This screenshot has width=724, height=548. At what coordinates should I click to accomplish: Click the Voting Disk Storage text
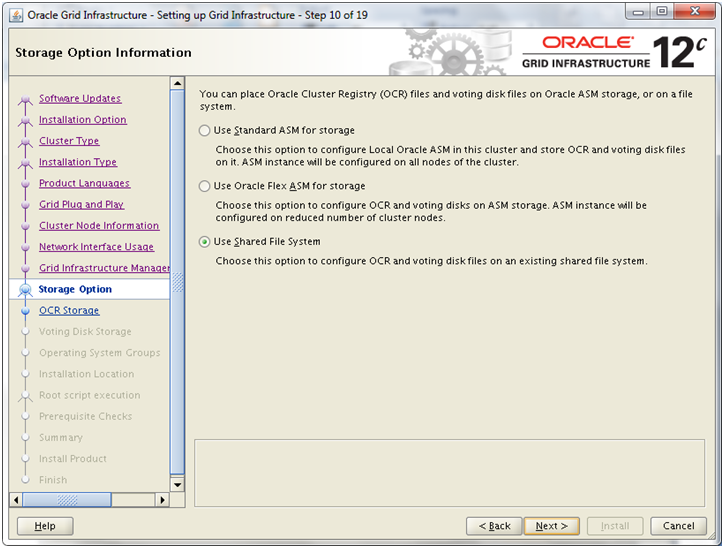coord(85,331)
